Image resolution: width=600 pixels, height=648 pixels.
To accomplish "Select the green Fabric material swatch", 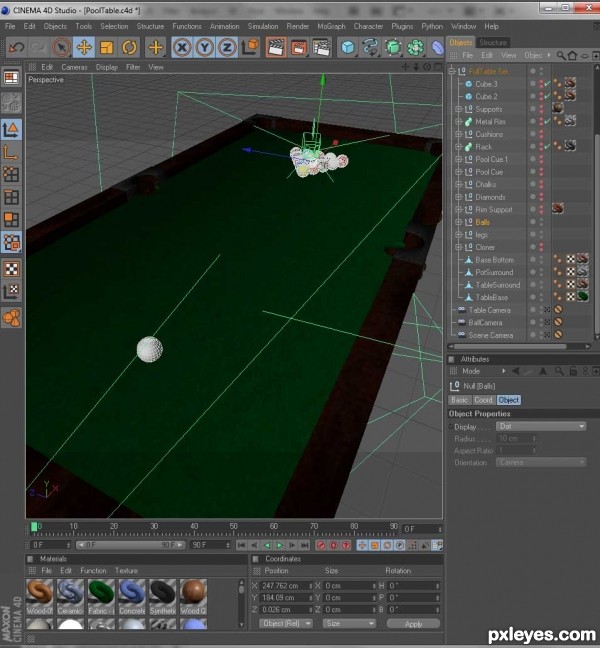I will click(x=101, y=597).
